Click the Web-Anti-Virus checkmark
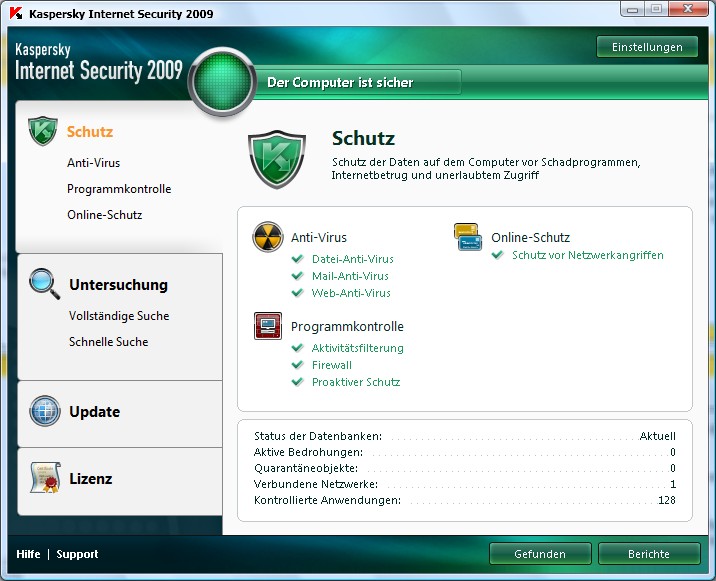Image resolution: width=716 pixels, height=581 pixels. pyautogui.click(x=298, y=293)
